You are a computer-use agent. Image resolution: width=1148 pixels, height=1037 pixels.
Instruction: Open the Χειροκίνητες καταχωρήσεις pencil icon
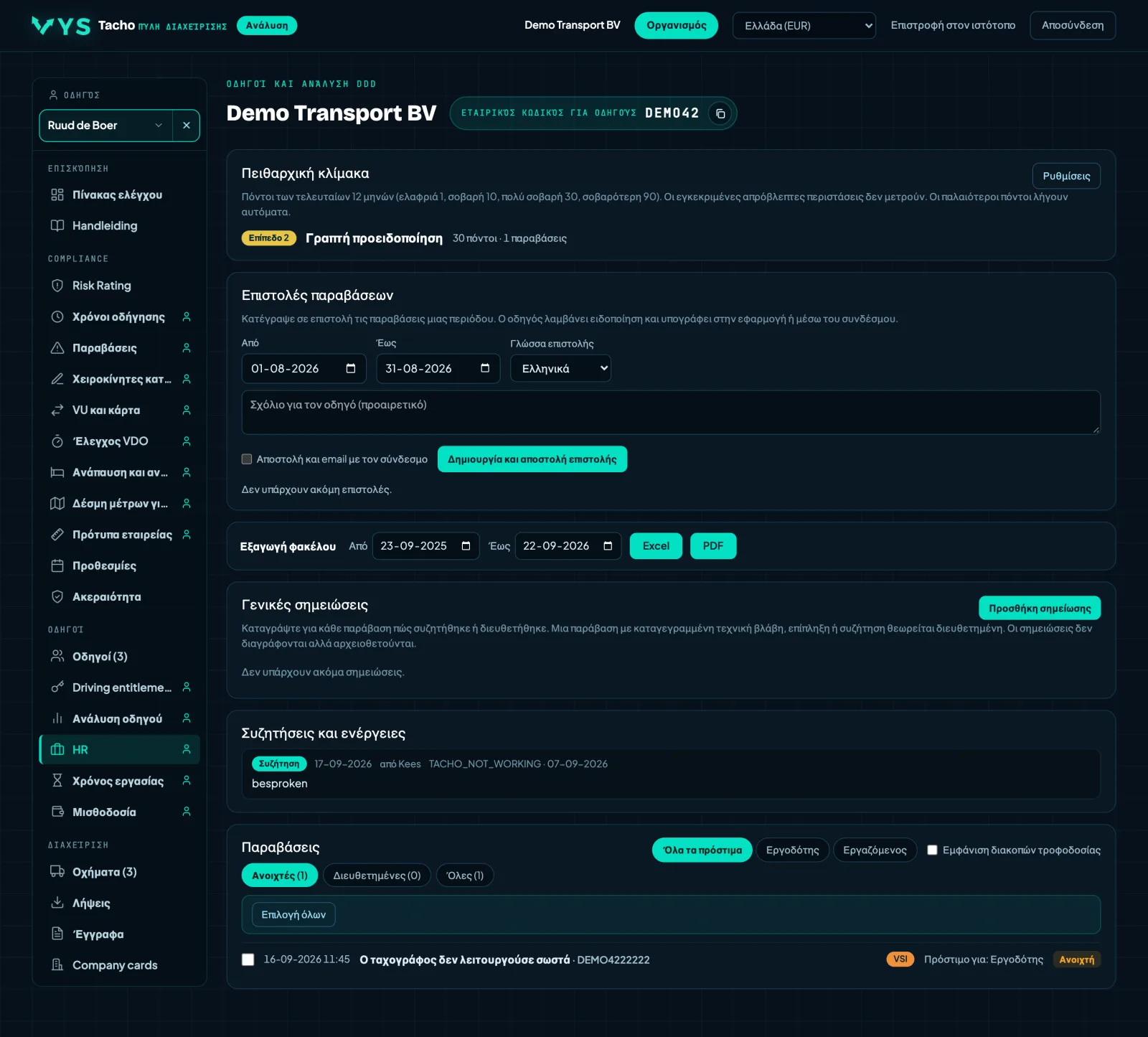[57, 379]
